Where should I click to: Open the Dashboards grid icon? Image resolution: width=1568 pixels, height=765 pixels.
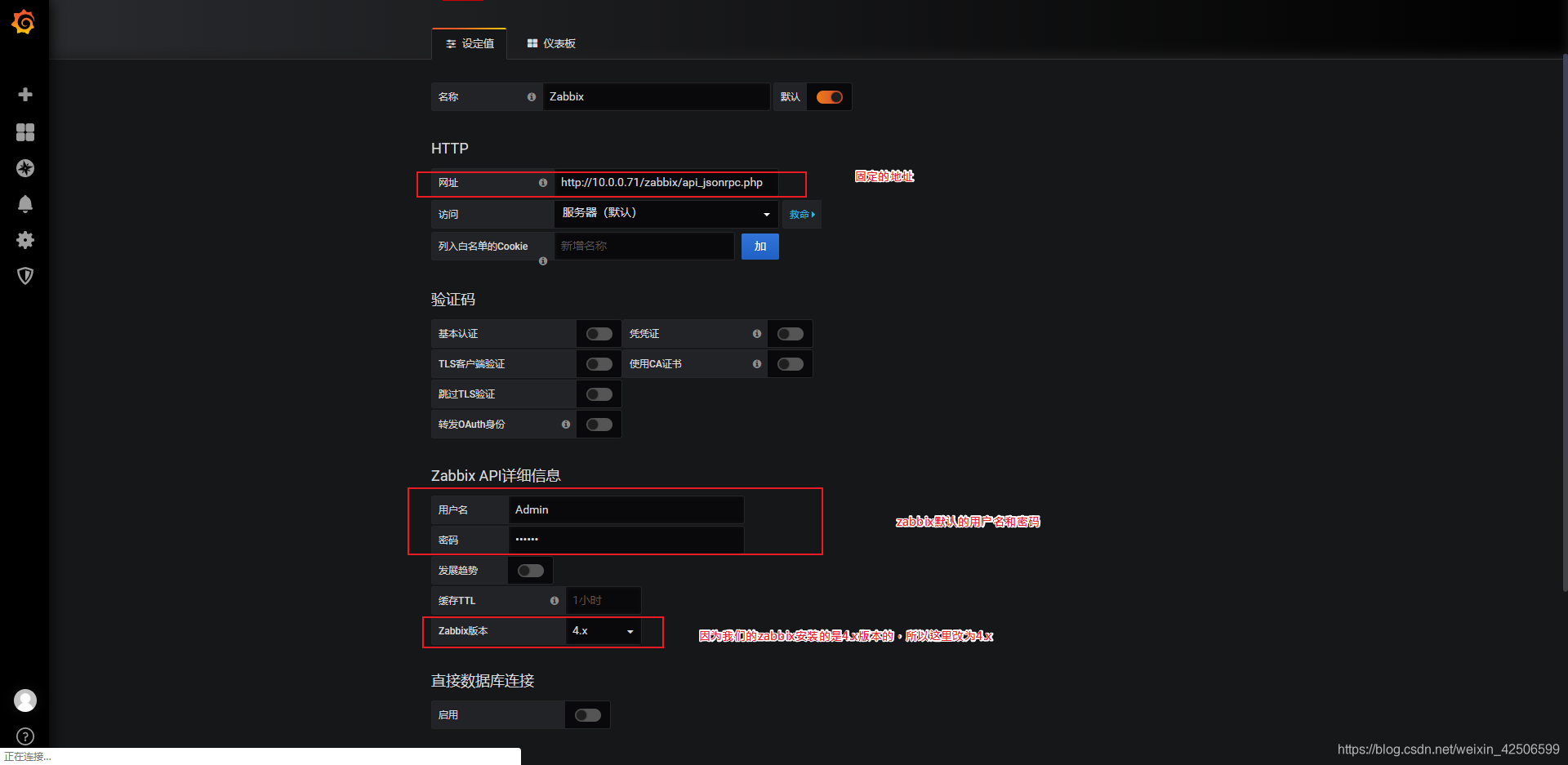coord(25,132)
